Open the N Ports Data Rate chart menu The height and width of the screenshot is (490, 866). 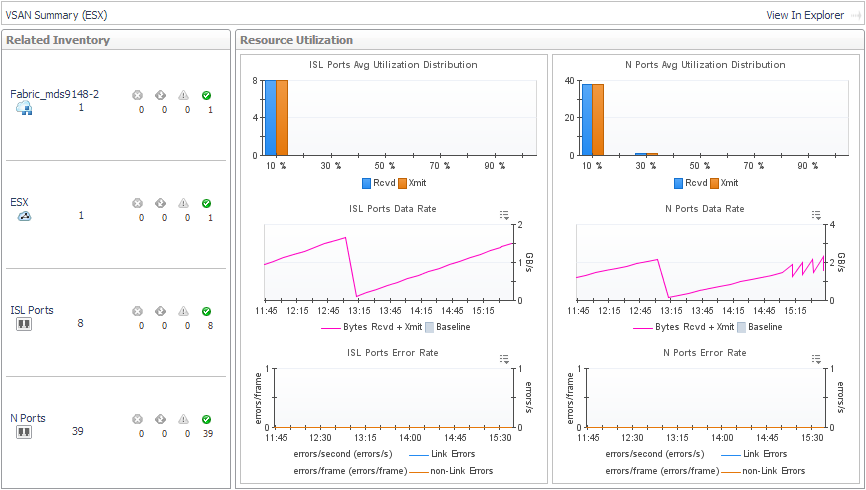coord(816,215)
